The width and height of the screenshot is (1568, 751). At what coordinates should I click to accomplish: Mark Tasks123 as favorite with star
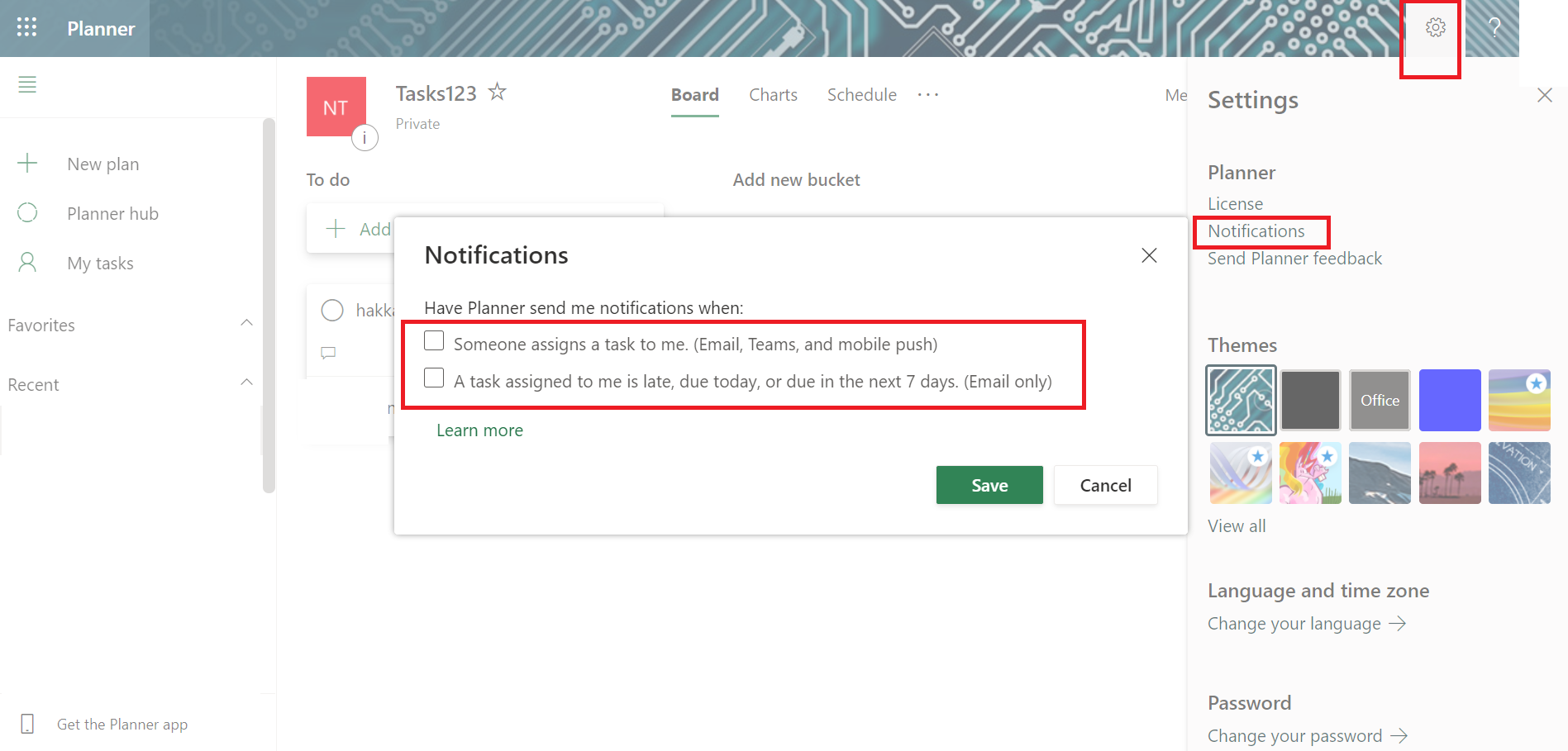(497, 92)
